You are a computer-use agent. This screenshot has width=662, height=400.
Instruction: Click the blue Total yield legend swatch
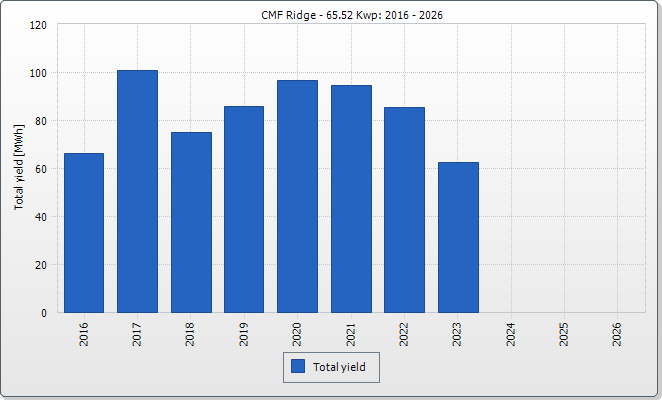click(x=298, y=366)
